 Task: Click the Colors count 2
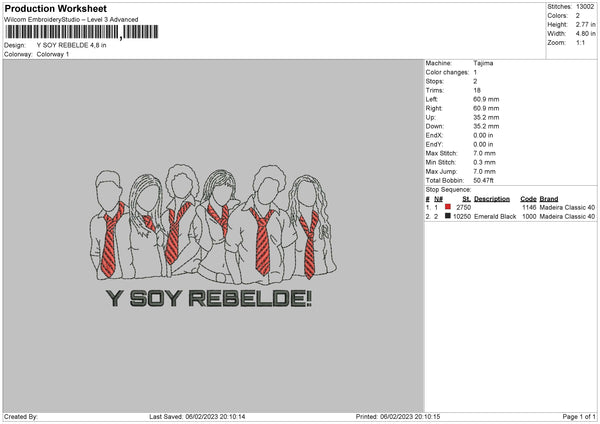(x=578, y=16)
